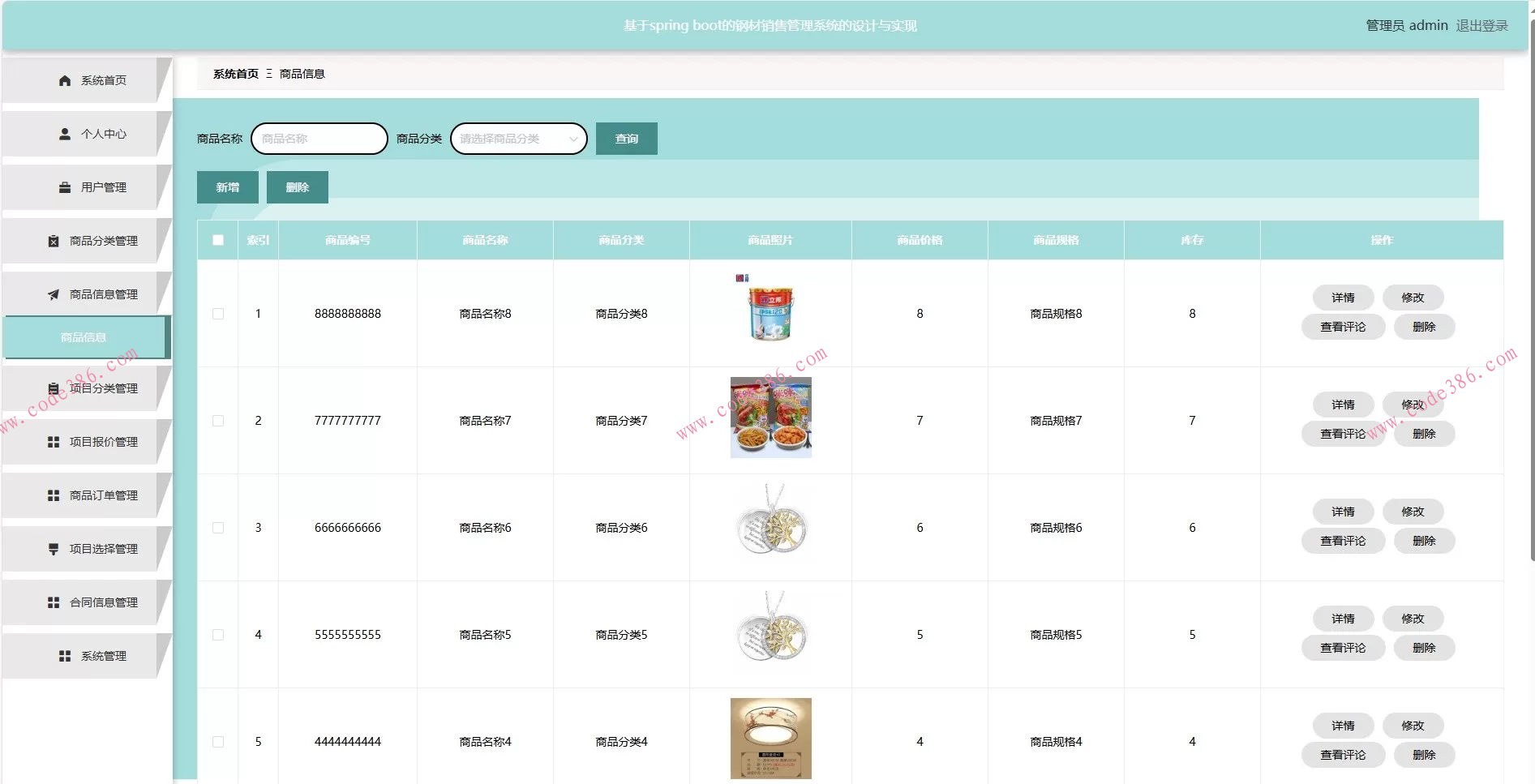Click the grid icon beside 商品订单管理
1535x784 pixels.
(x=54, y=495)
